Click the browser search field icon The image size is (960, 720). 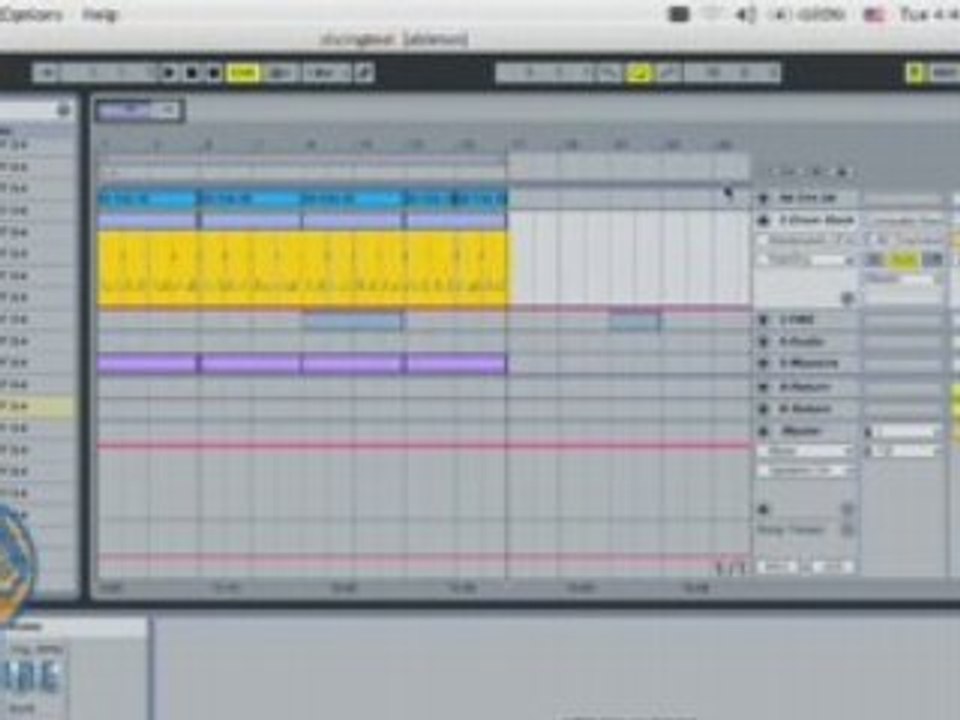(x=63, y=110)
